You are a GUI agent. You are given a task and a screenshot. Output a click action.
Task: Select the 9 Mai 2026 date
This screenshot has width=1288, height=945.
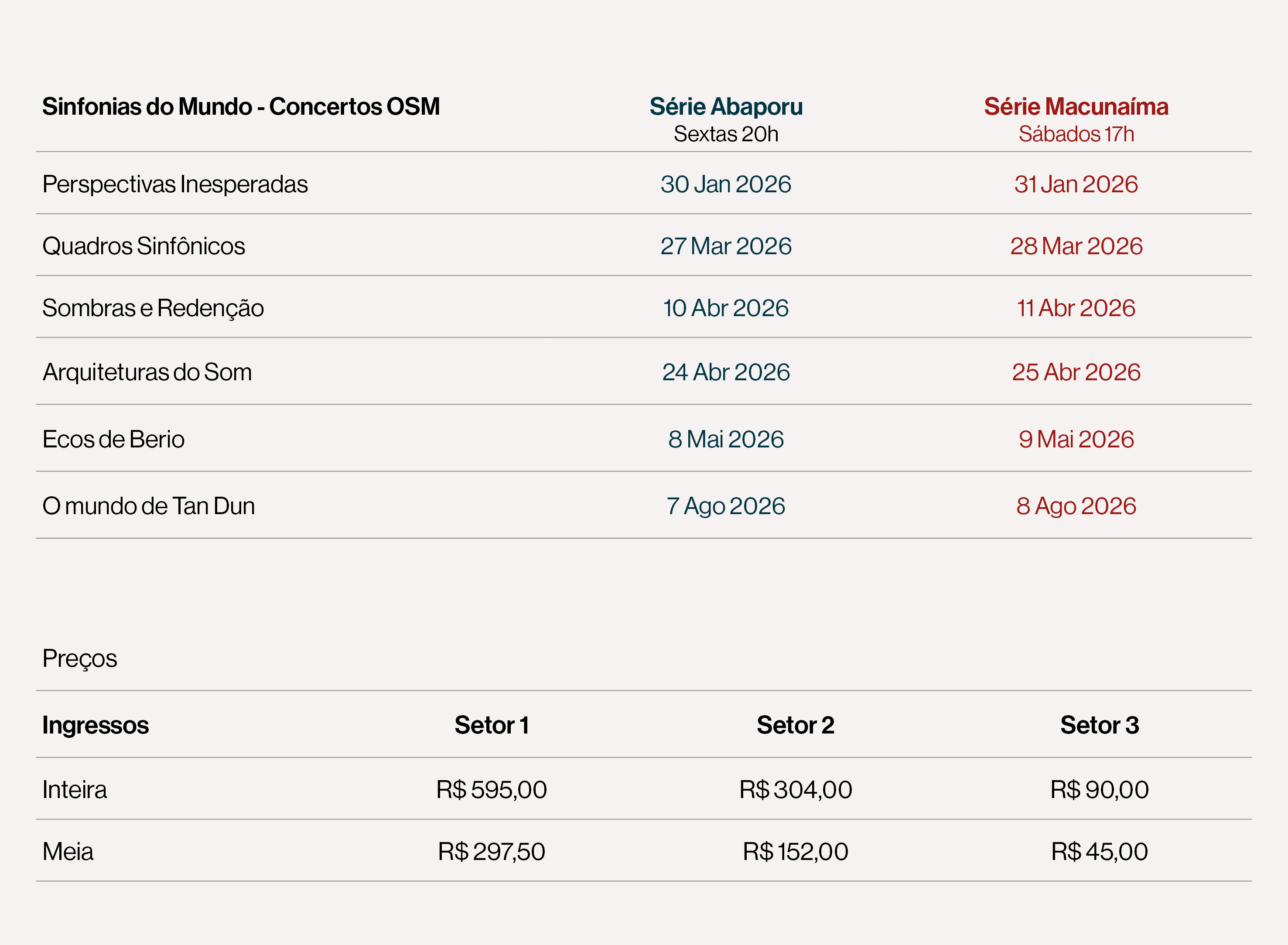coord(1076,439)
